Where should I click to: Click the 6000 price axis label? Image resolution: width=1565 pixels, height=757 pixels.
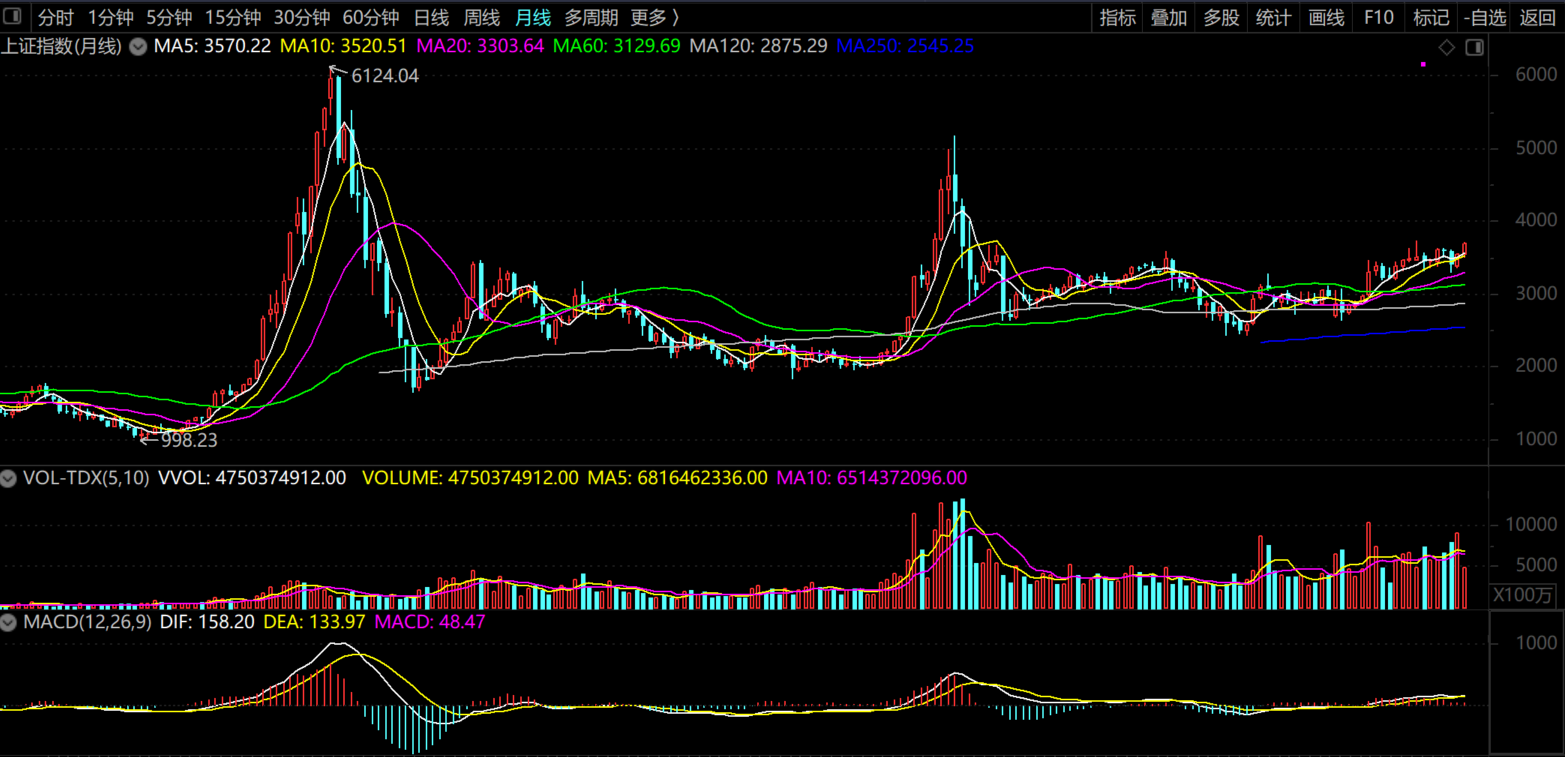[1536, 75]
